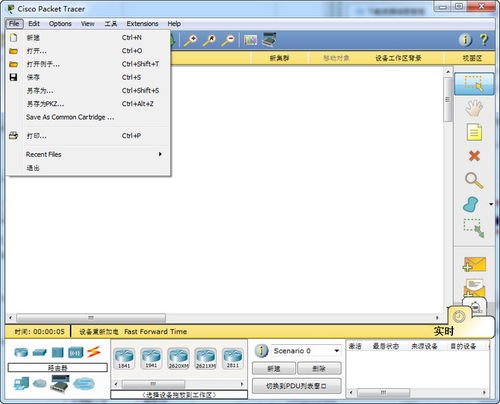Click the zoom in magnifier toolbar icon

tap(191, 40)
